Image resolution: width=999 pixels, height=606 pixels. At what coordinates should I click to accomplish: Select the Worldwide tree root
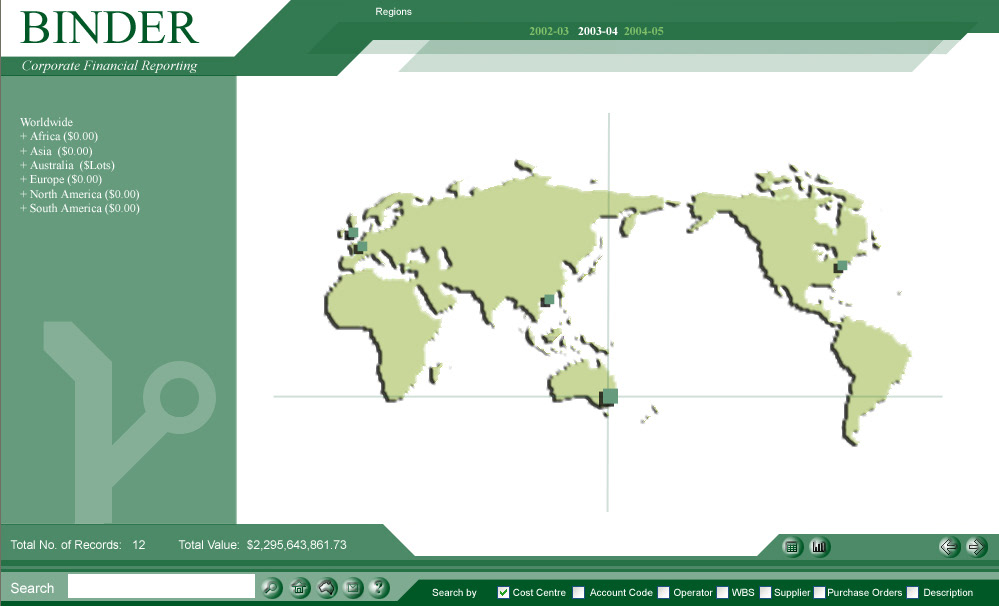pos(47,122)
